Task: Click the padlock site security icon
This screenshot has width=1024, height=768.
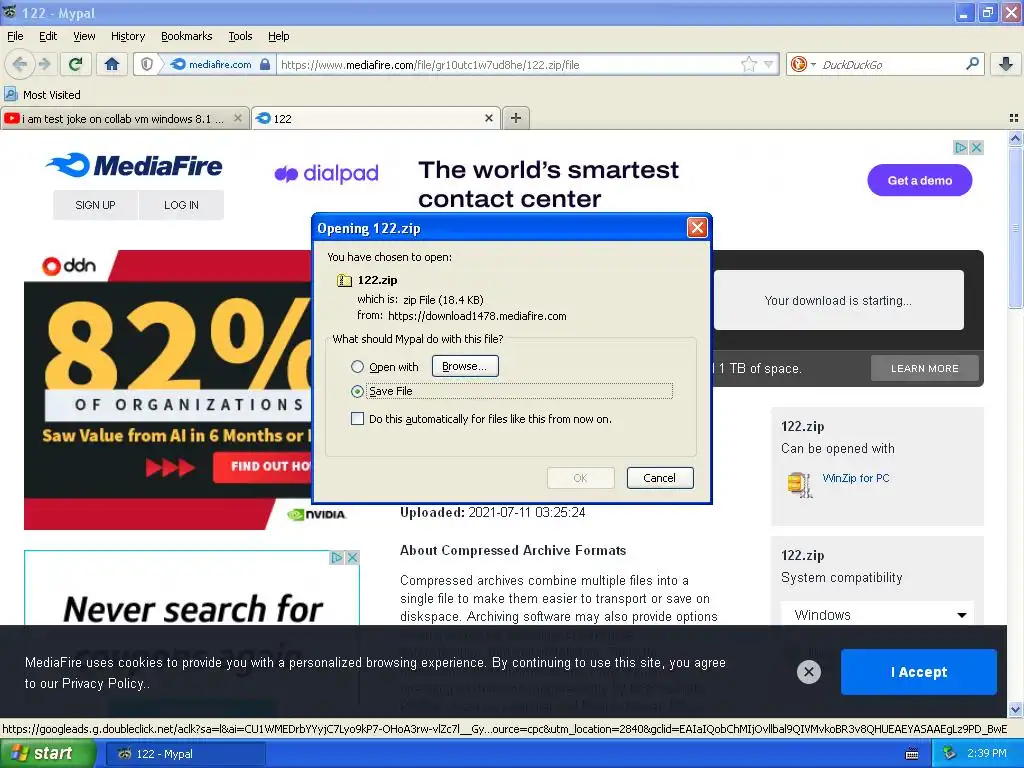Action: tap(264, 64)
